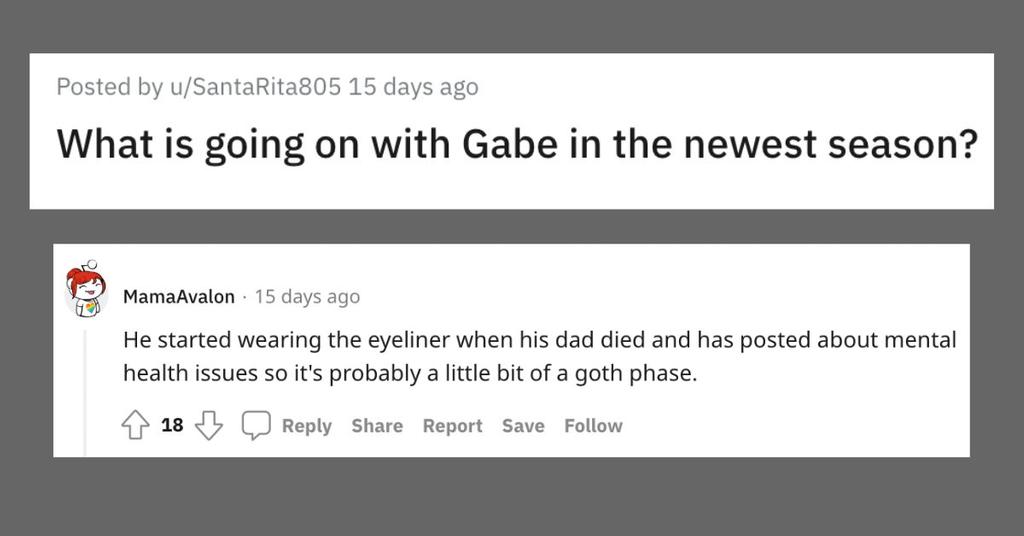Click the vote count 18
The image size is (1024, 536).
(x=172, y=426)
